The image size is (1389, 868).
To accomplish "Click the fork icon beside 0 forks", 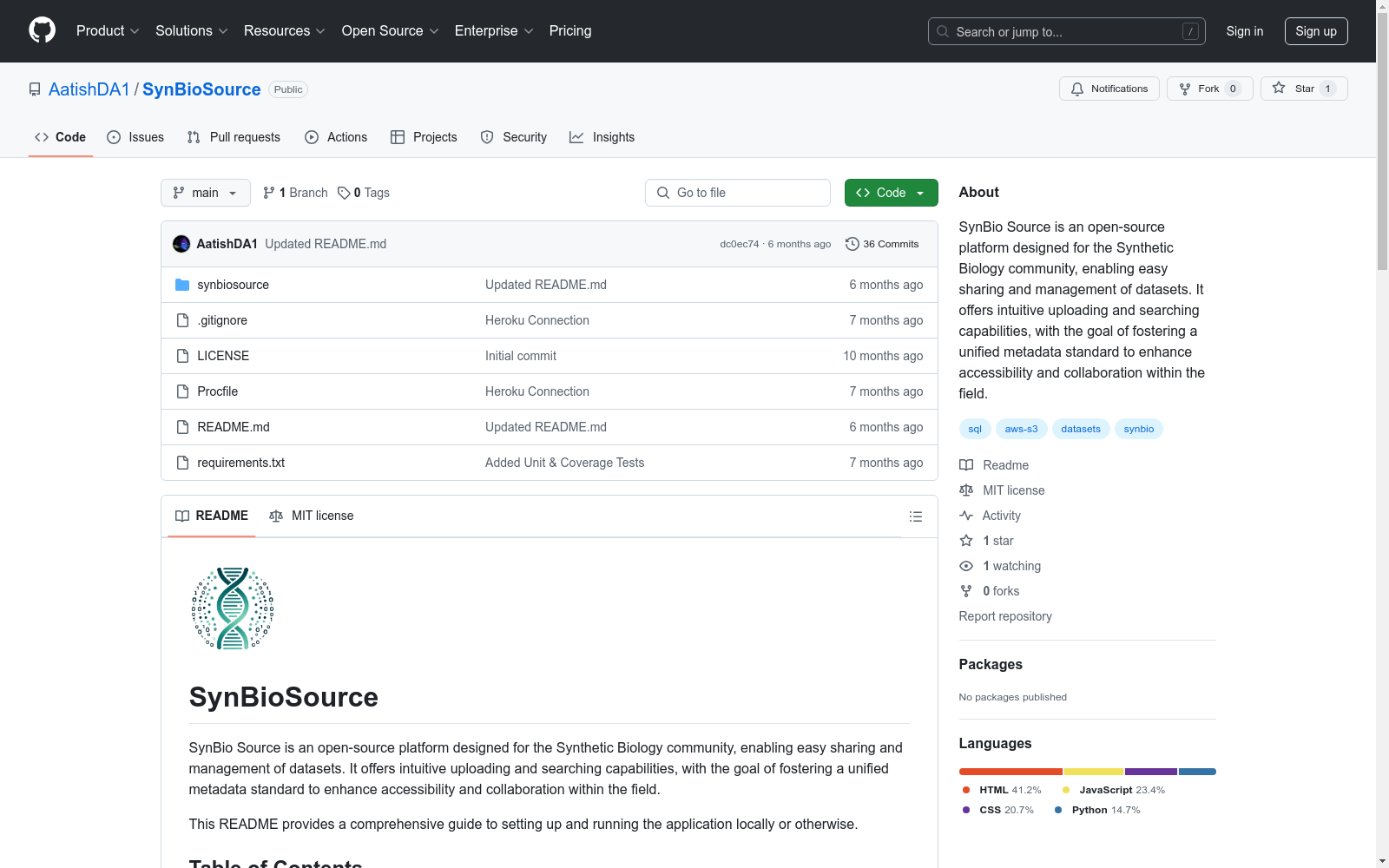I will 966,591.
